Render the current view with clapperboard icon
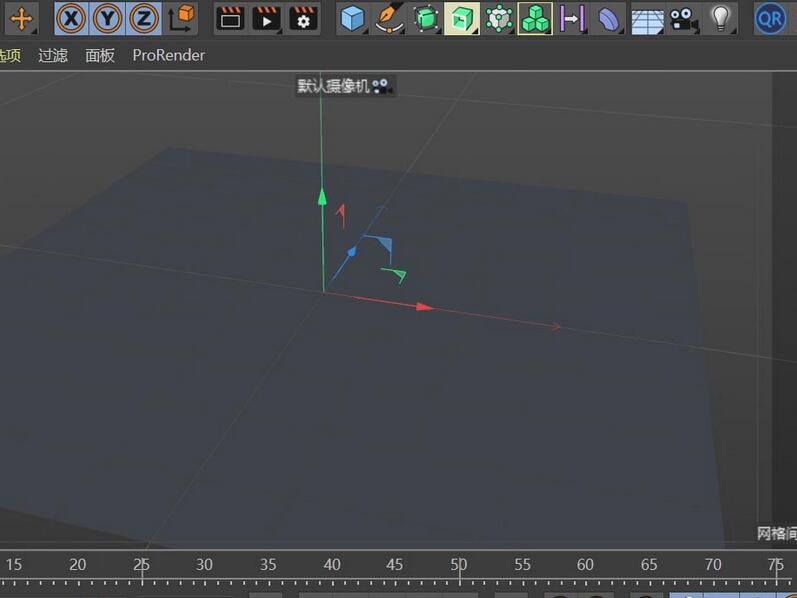The height and width of the screenshot is (598, 797). tap(230, 18)
